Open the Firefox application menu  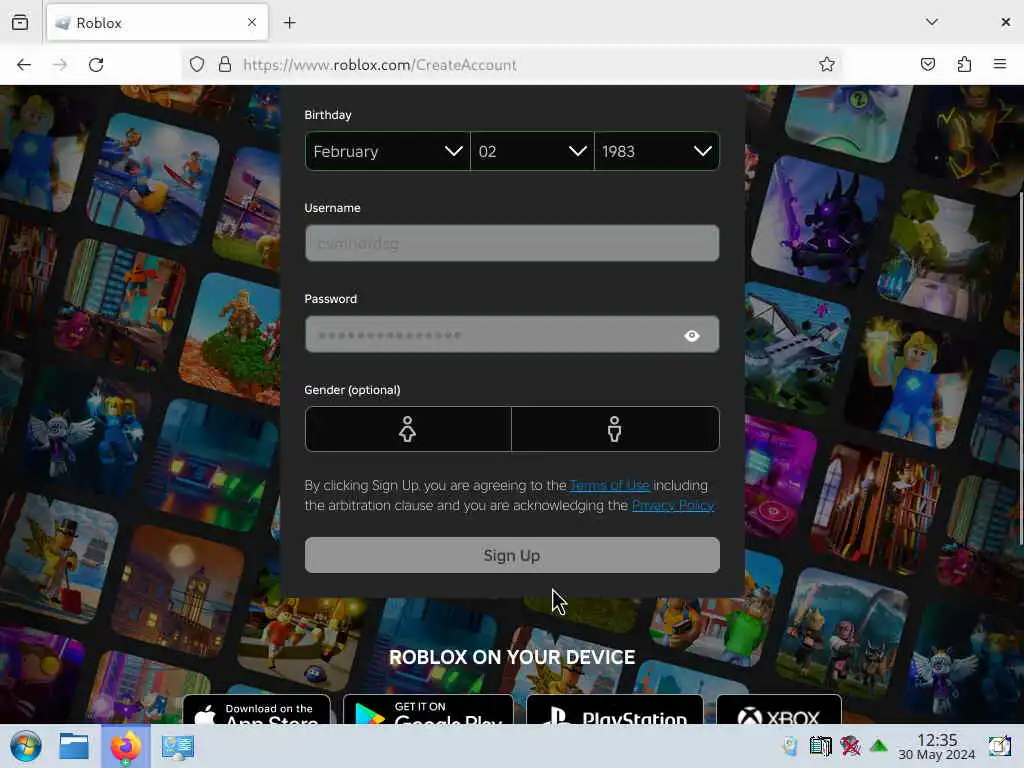tap(1000, 64)
